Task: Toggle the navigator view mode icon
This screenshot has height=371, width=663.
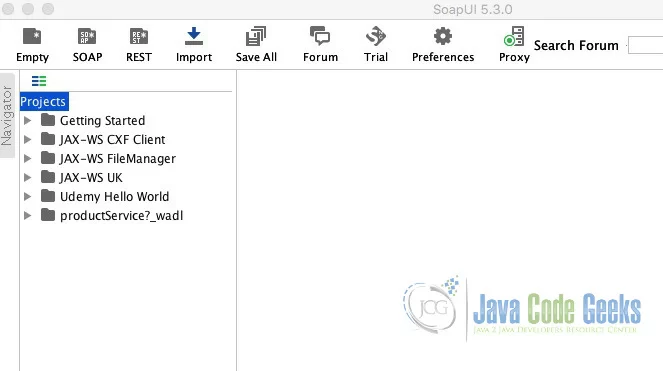Action: click(39, 81)
